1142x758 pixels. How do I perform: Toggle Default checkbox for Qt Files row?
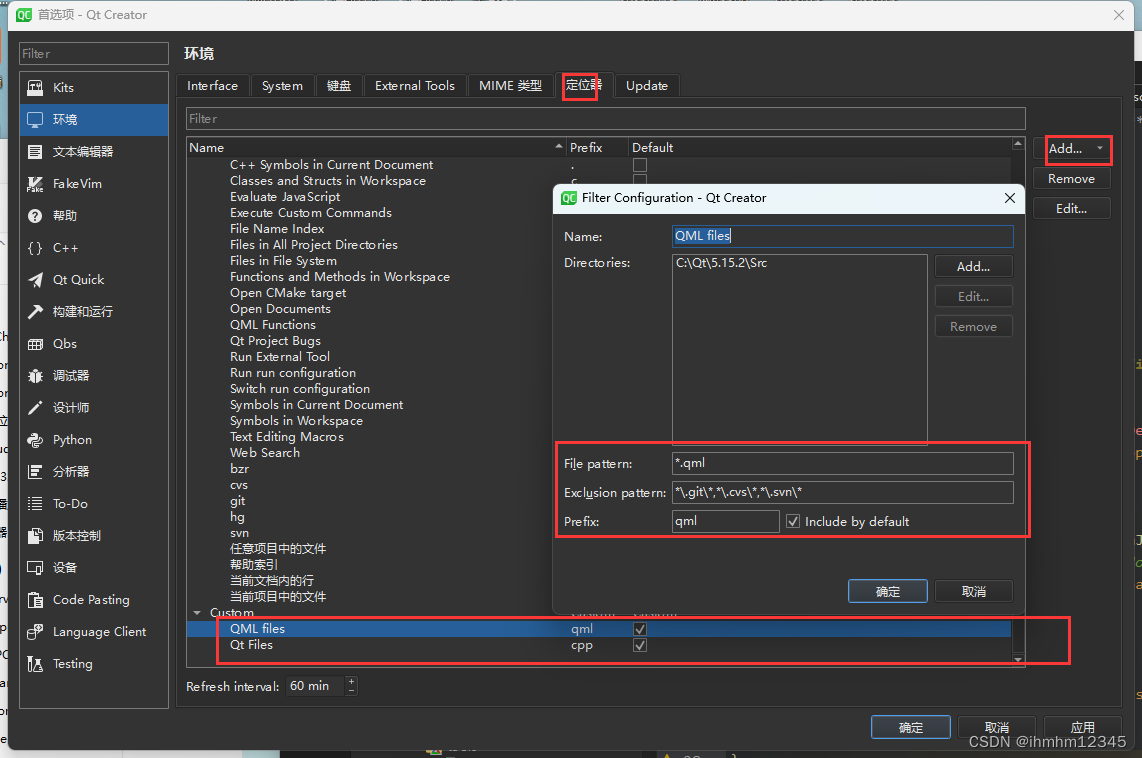point(639,645)
